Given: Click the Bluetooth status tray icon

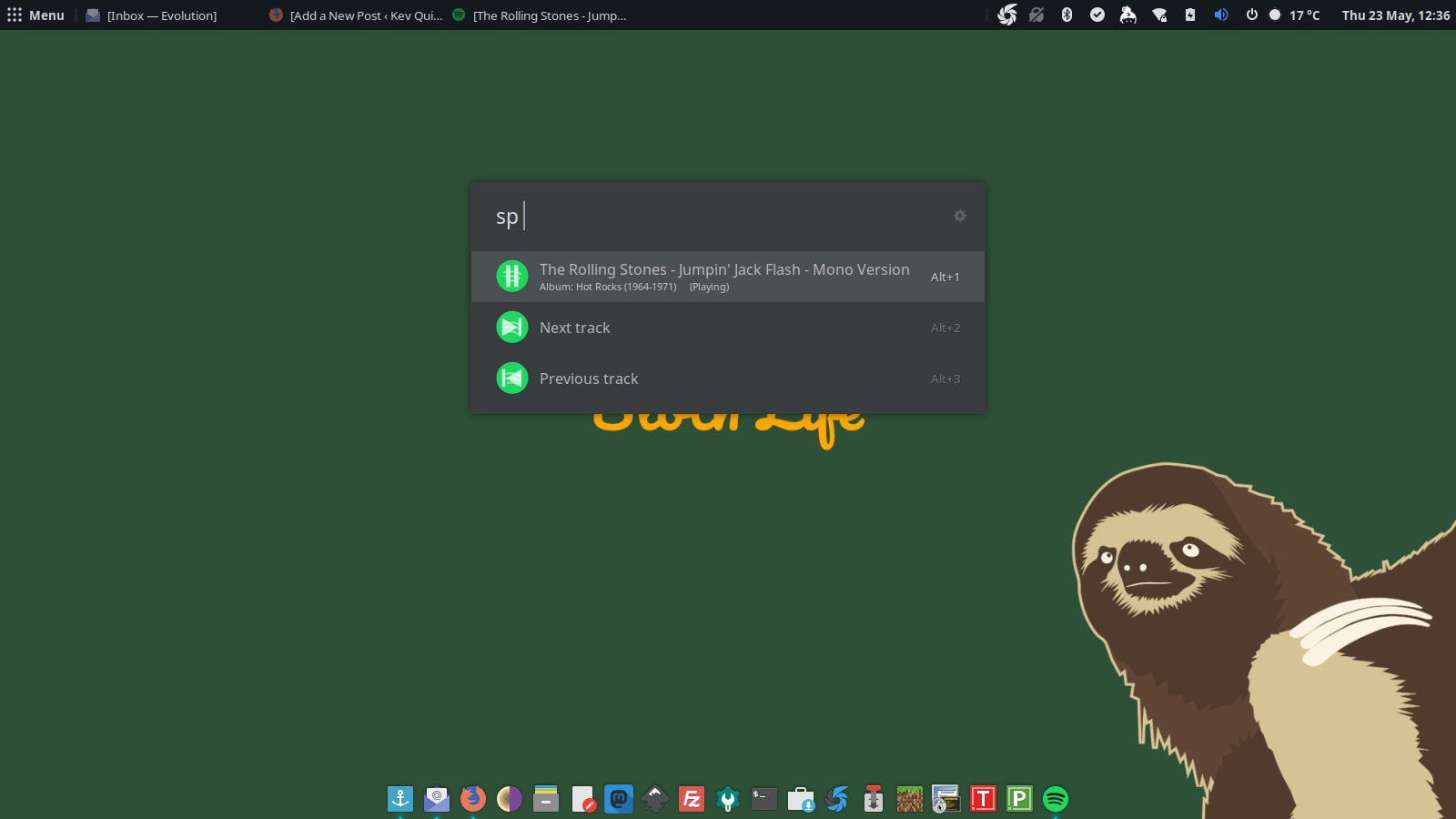Looking at the screenshot, I should pyautogui.click(x=1067, y=15).
